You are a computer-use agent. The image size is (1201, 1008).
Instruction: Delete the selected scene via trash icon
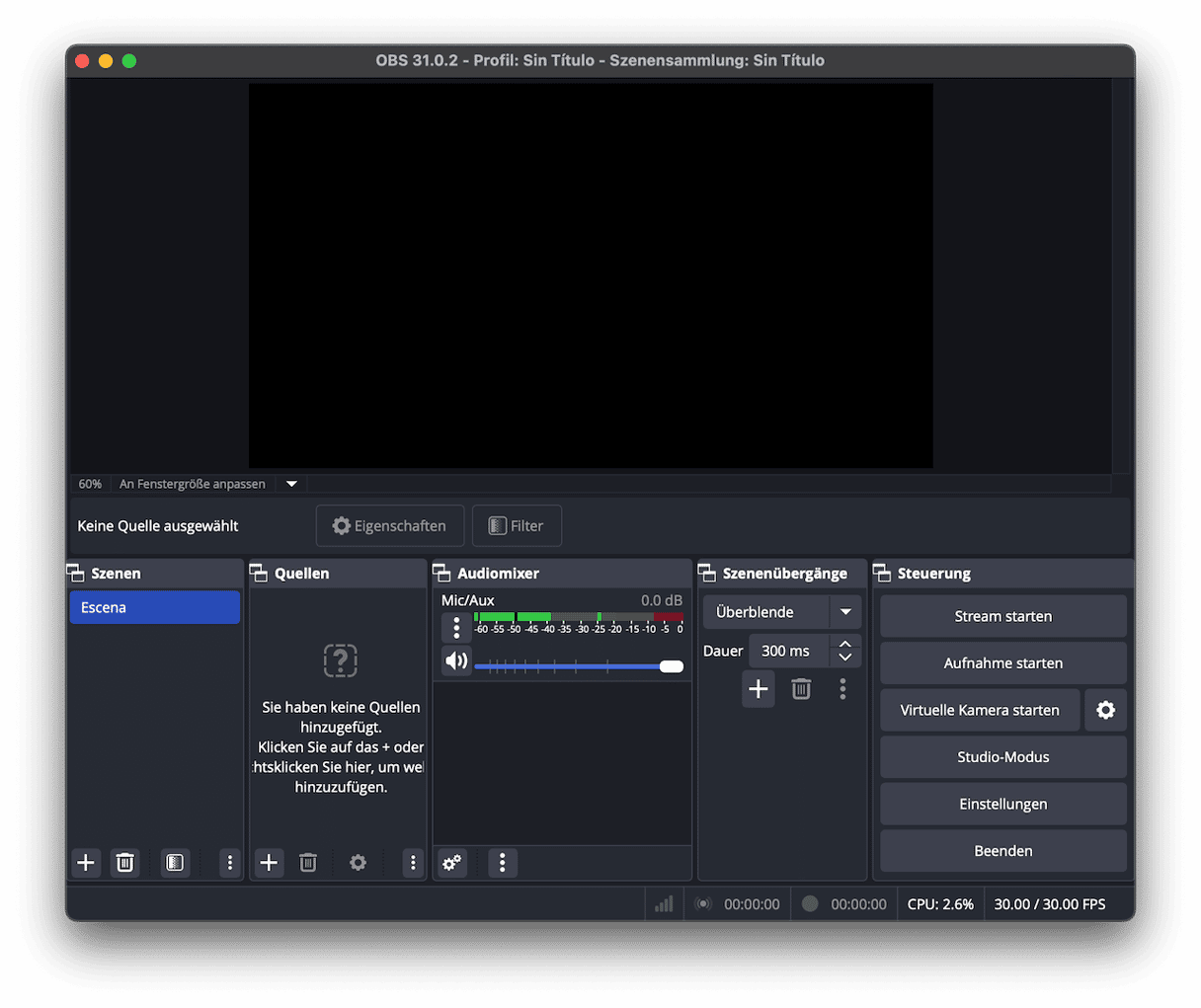[125, 863]
